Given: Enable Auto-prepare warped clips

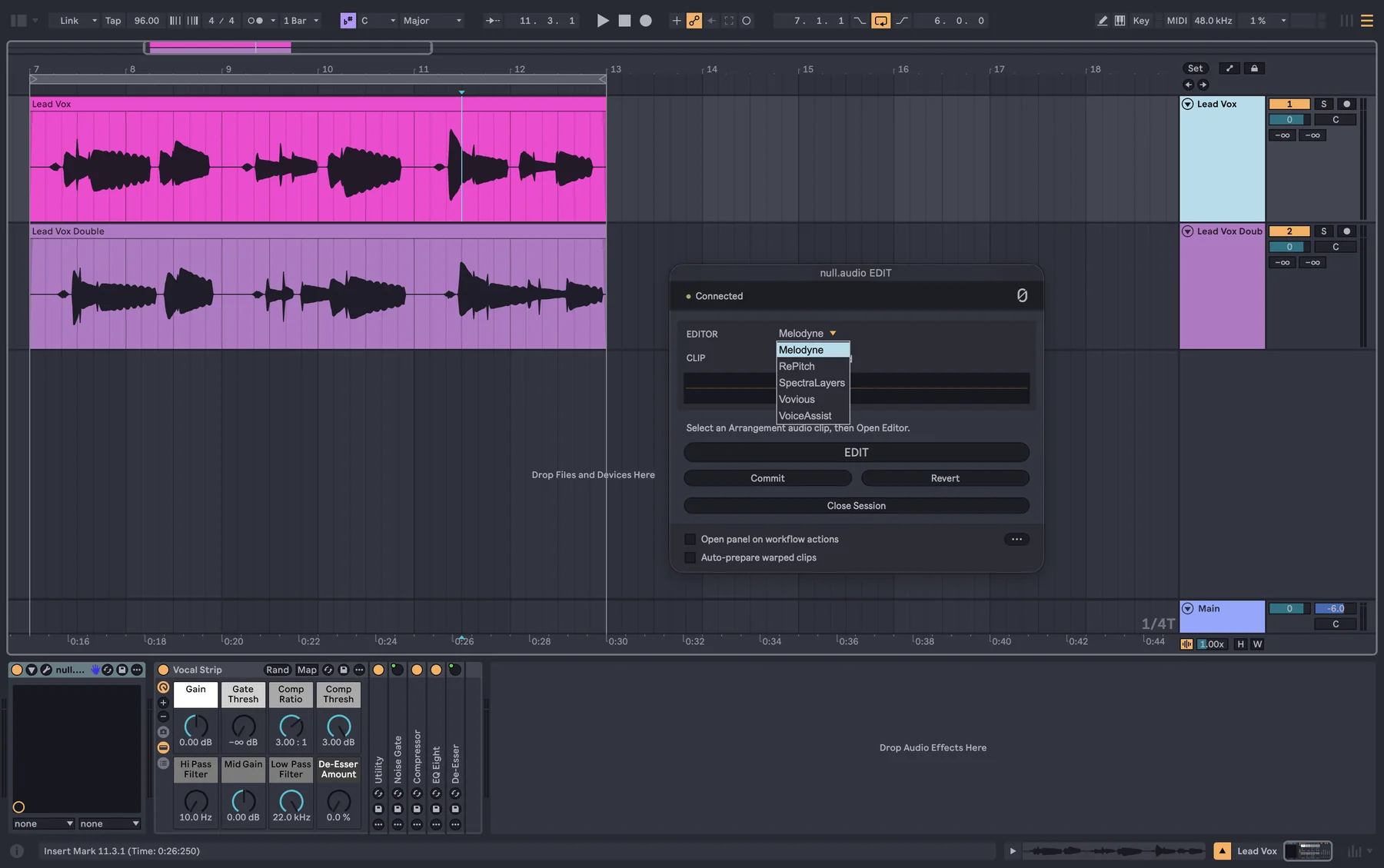Looking at the screenshot, I should 690,557.
